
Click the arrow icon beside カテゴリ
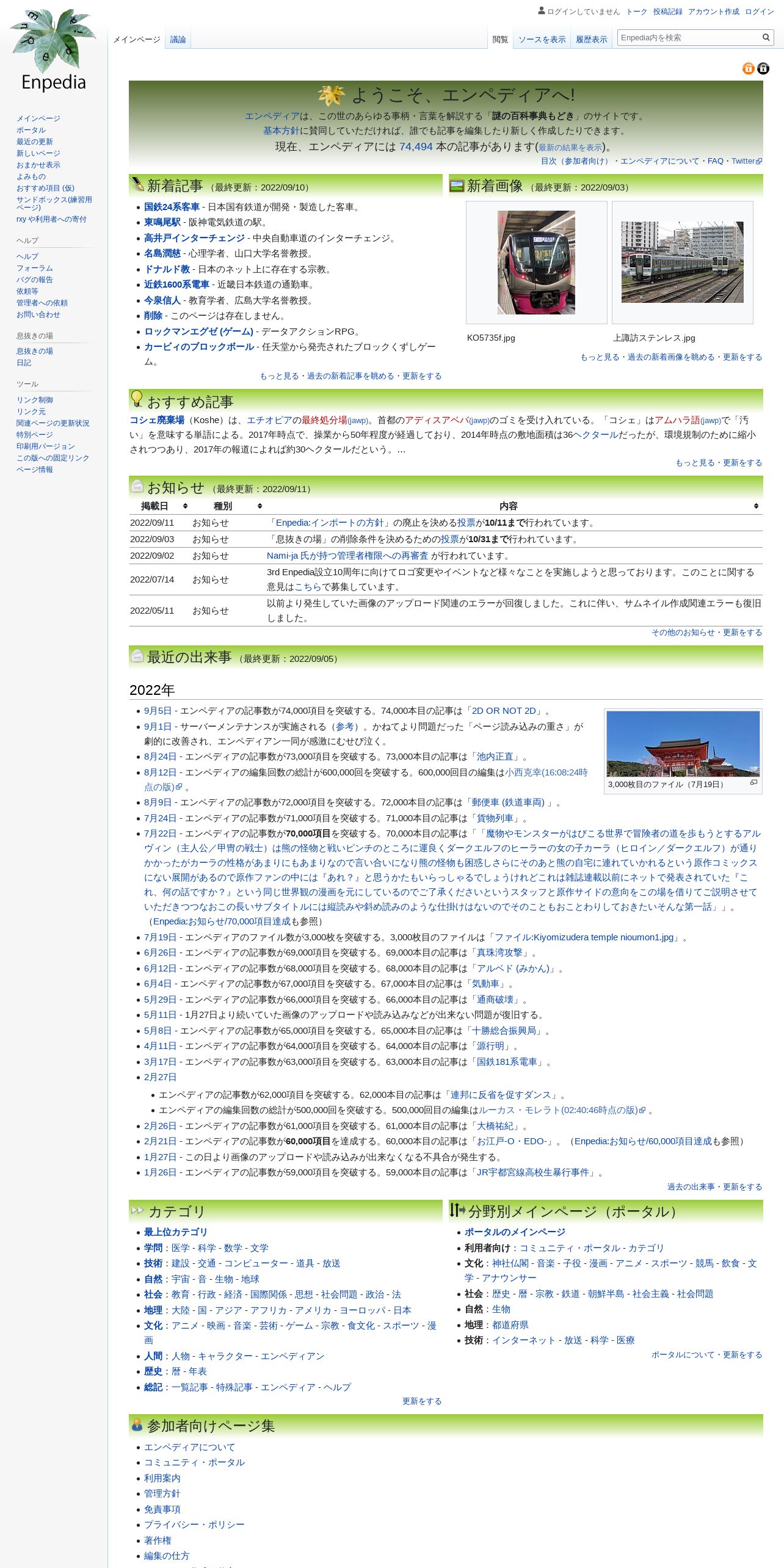tap(137, 1210)
